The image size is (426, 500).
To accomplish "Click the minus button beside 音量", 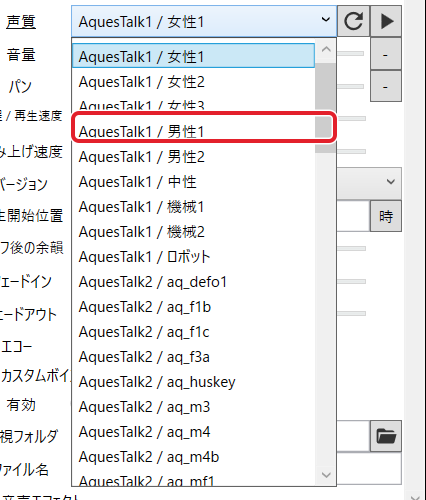I will [386, 54].
